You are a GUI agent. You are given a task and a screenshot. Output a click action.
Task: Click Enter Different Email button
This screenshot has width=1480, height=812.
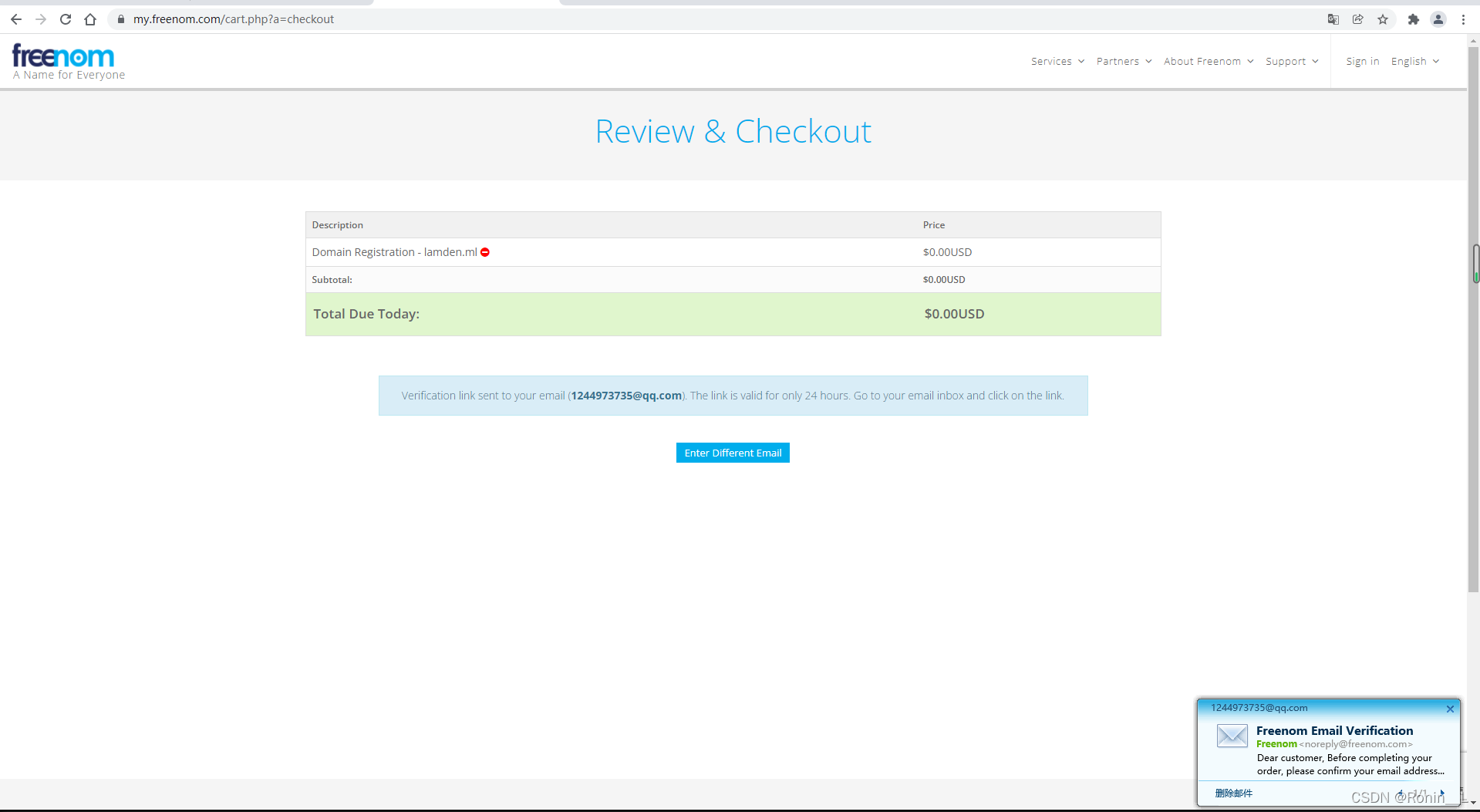point(733,453)
